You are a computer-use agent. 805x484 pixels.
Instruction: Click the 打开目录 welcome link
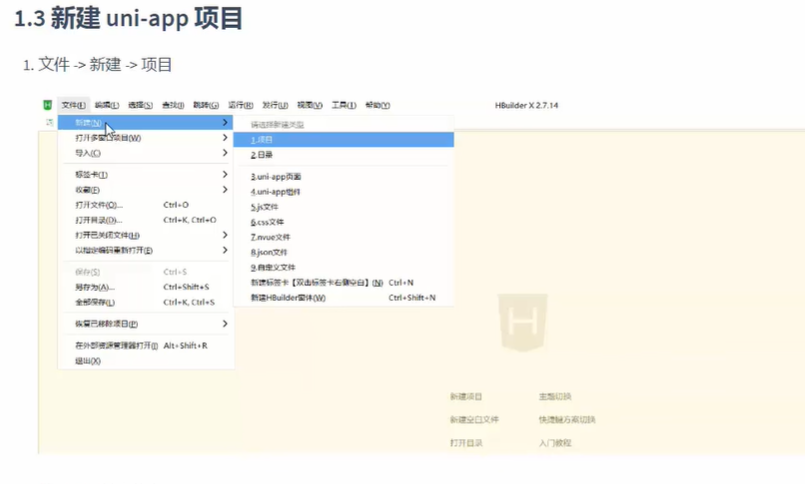click(466, 443)
